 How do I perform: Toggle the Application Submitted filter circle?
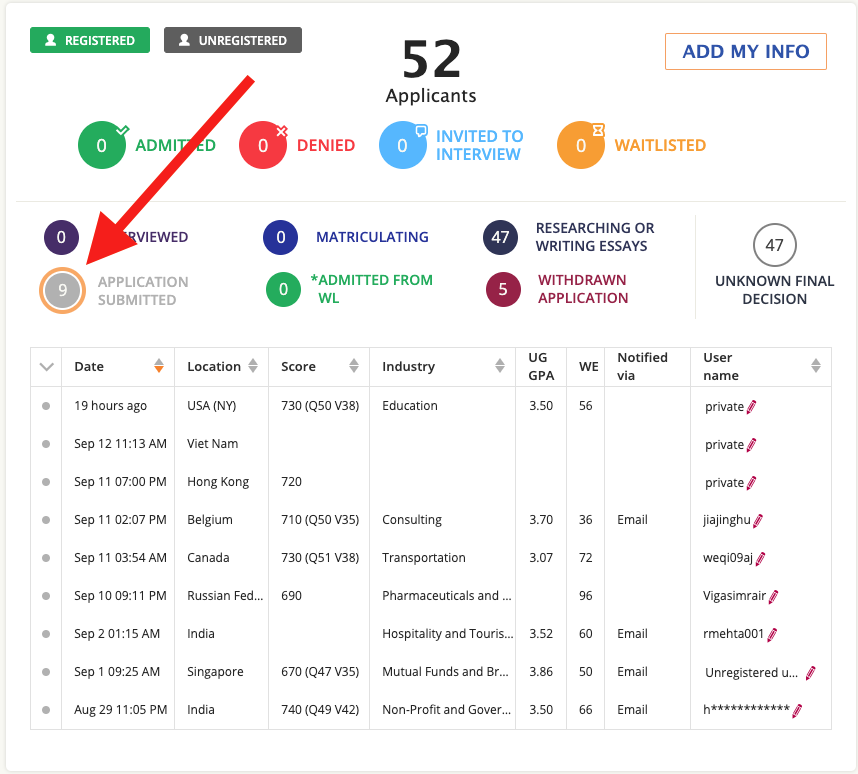[62, 291]
